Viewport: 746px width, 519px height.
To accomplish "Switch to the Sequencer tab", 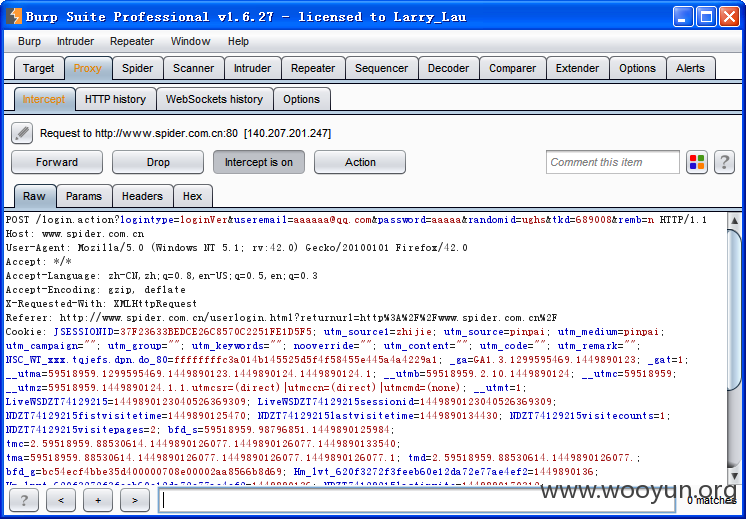I will (x=381, y=68).
